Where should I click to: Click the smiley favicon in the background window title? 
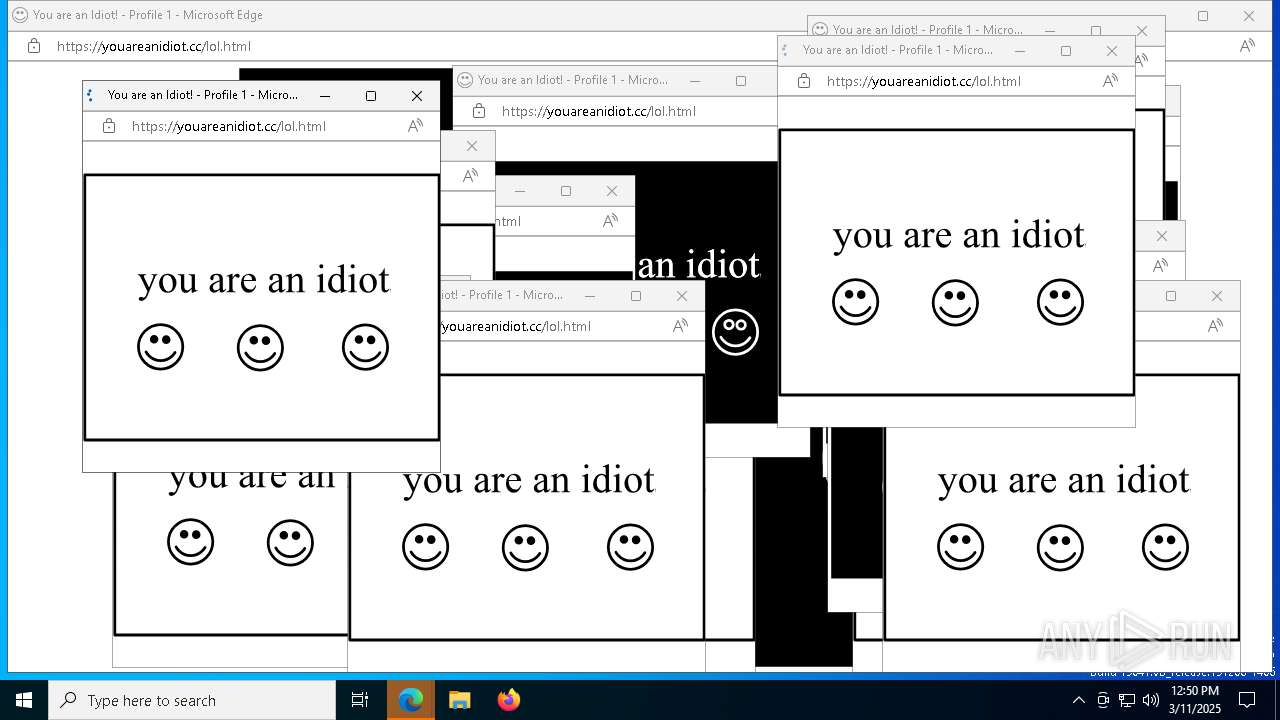coord(19,15)
